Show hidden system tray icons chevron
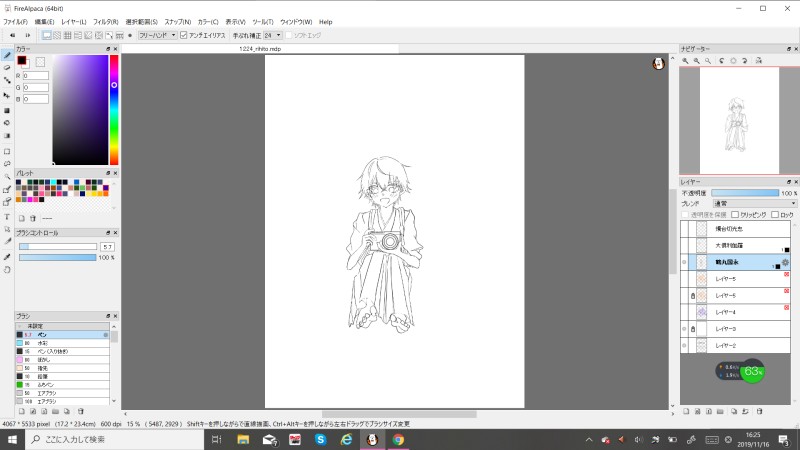The height and width of the screenshot is (450, 800). tap(589, 439)
